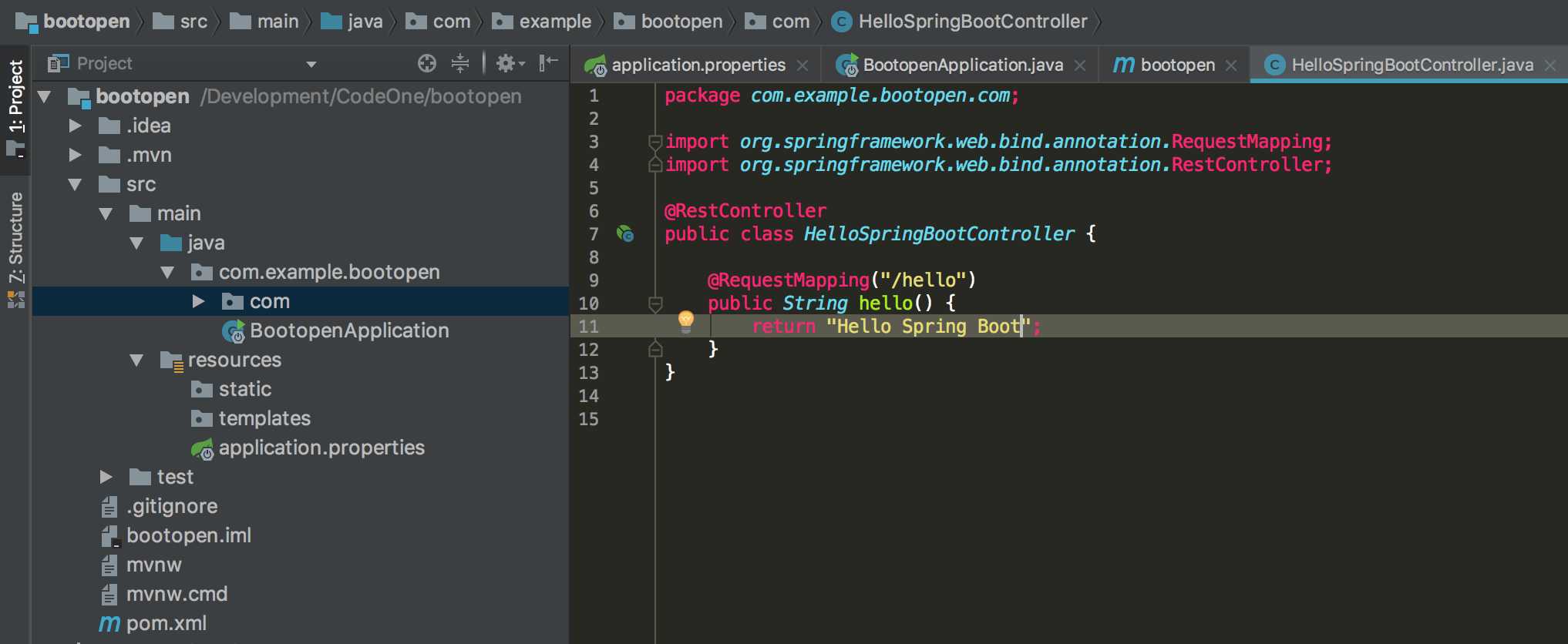This screenshot has height=644, width=1568.
Task: Close the bootopen Maven tab
Action: 1231,65
